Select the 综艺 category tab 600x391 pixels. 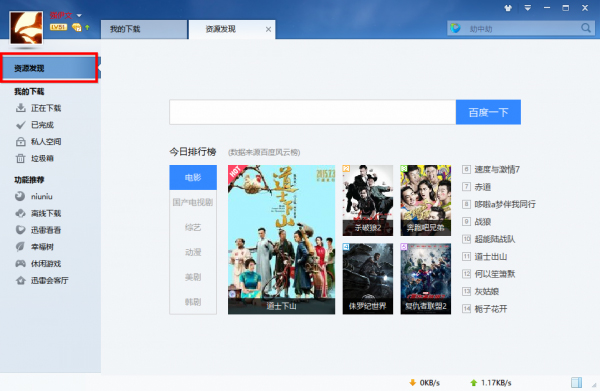[x=193, y=227]
